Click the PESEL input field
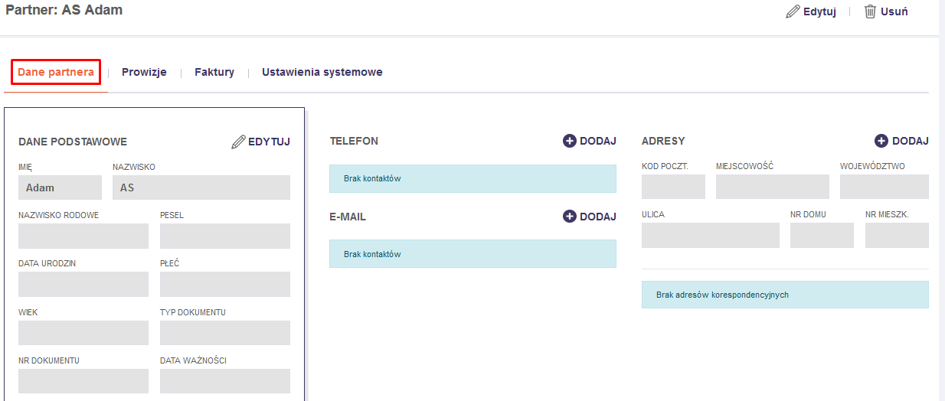The image size is (945, 401). pos(224,236)
